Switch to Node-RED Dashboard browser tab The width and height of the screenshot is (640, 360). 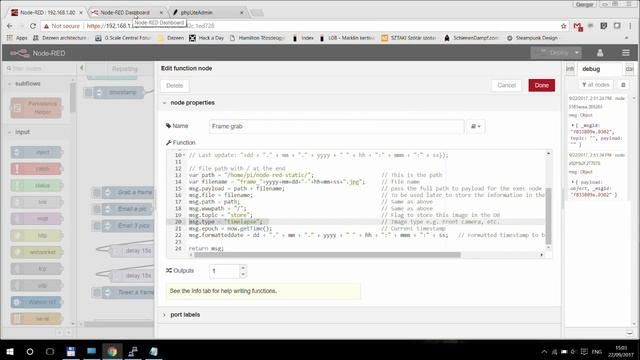[x=127, y=13]
